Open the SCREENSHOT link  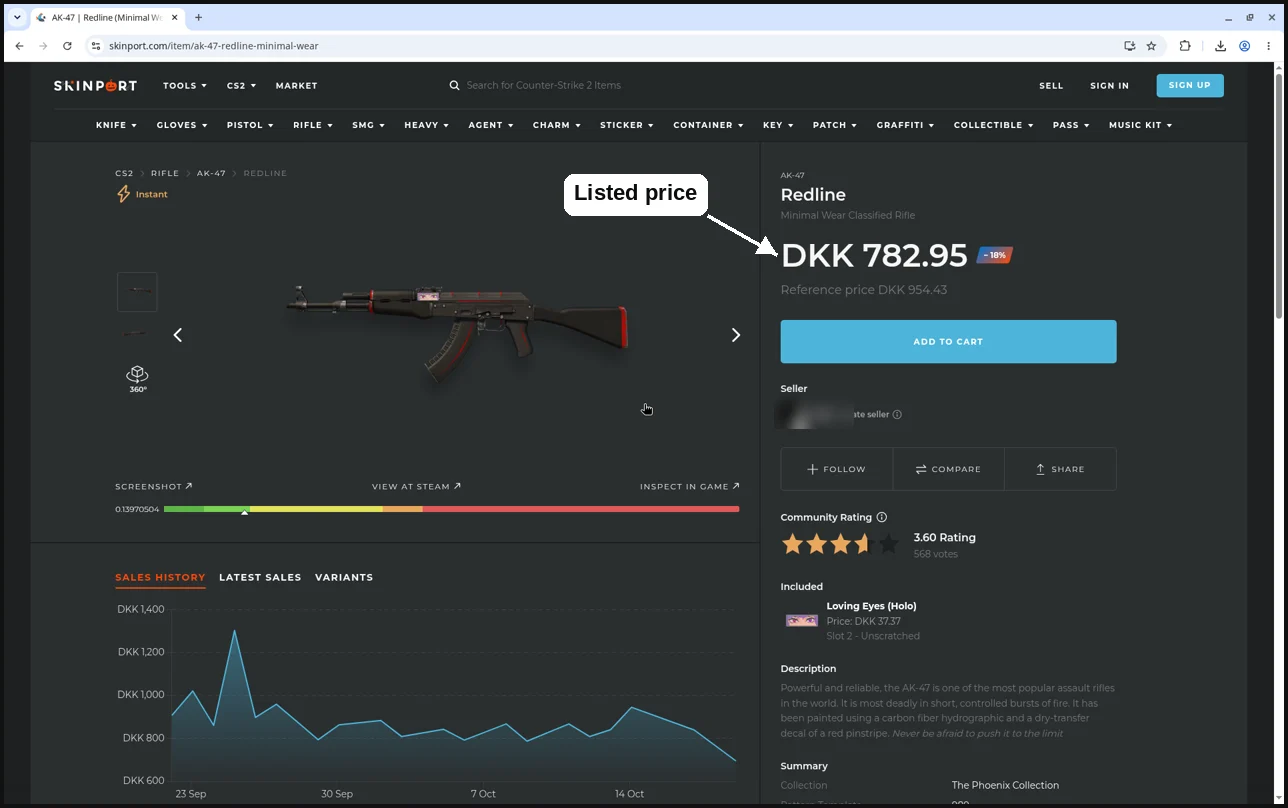click(154, 487)
